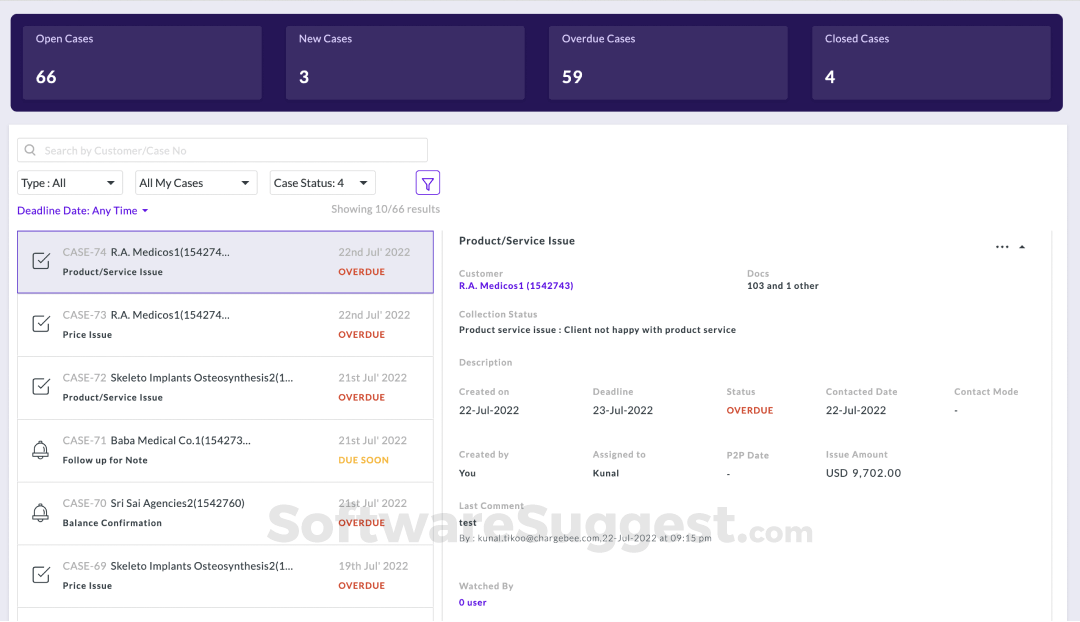Image resolution: width=1080 pixels, height=622 pixels.
Task: Open the All My Cases dropdown
Action: tap(196, 182)
